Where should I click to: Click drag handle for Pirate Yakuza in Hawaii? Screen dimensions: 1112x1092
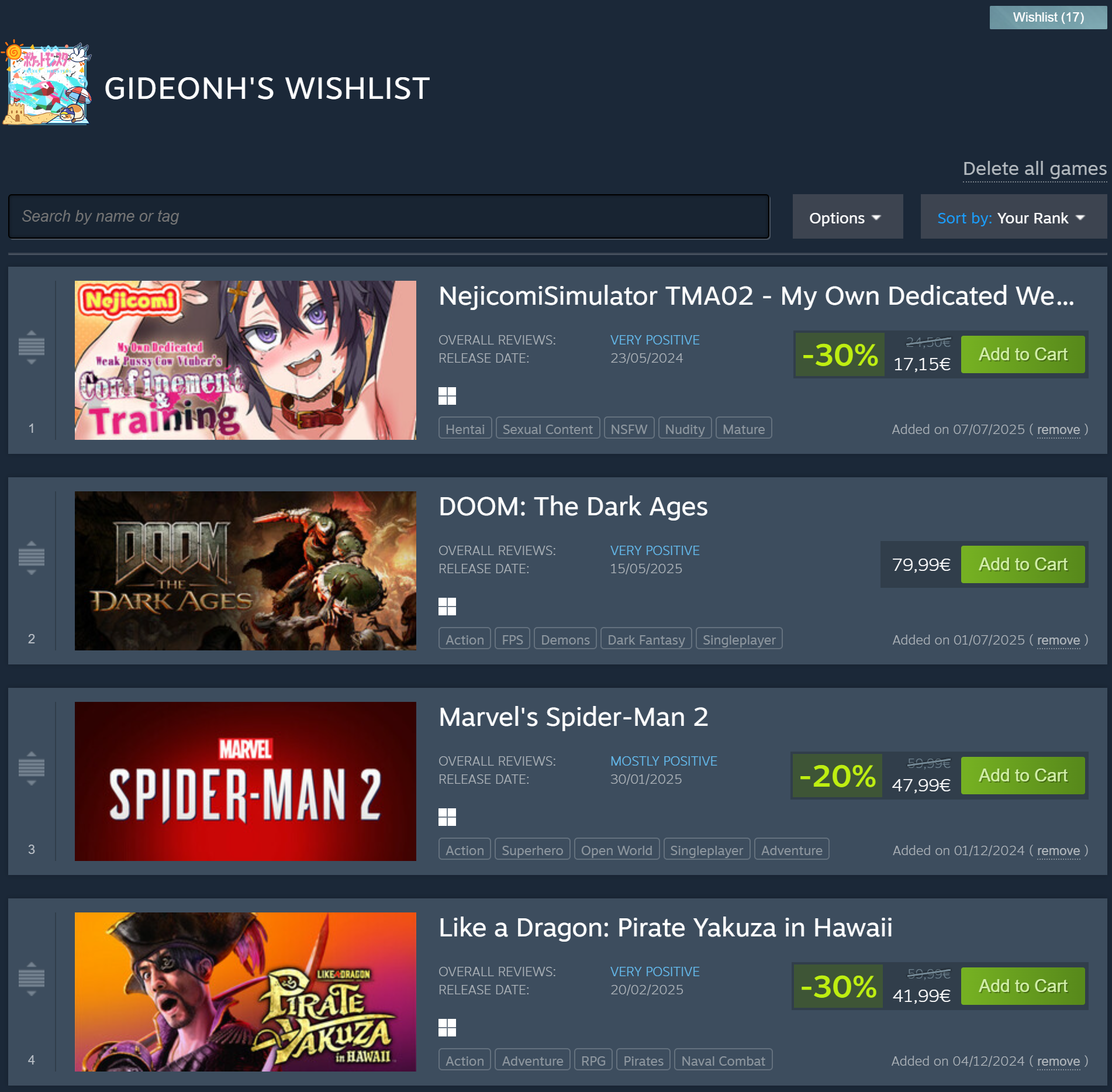coord(32,979)
